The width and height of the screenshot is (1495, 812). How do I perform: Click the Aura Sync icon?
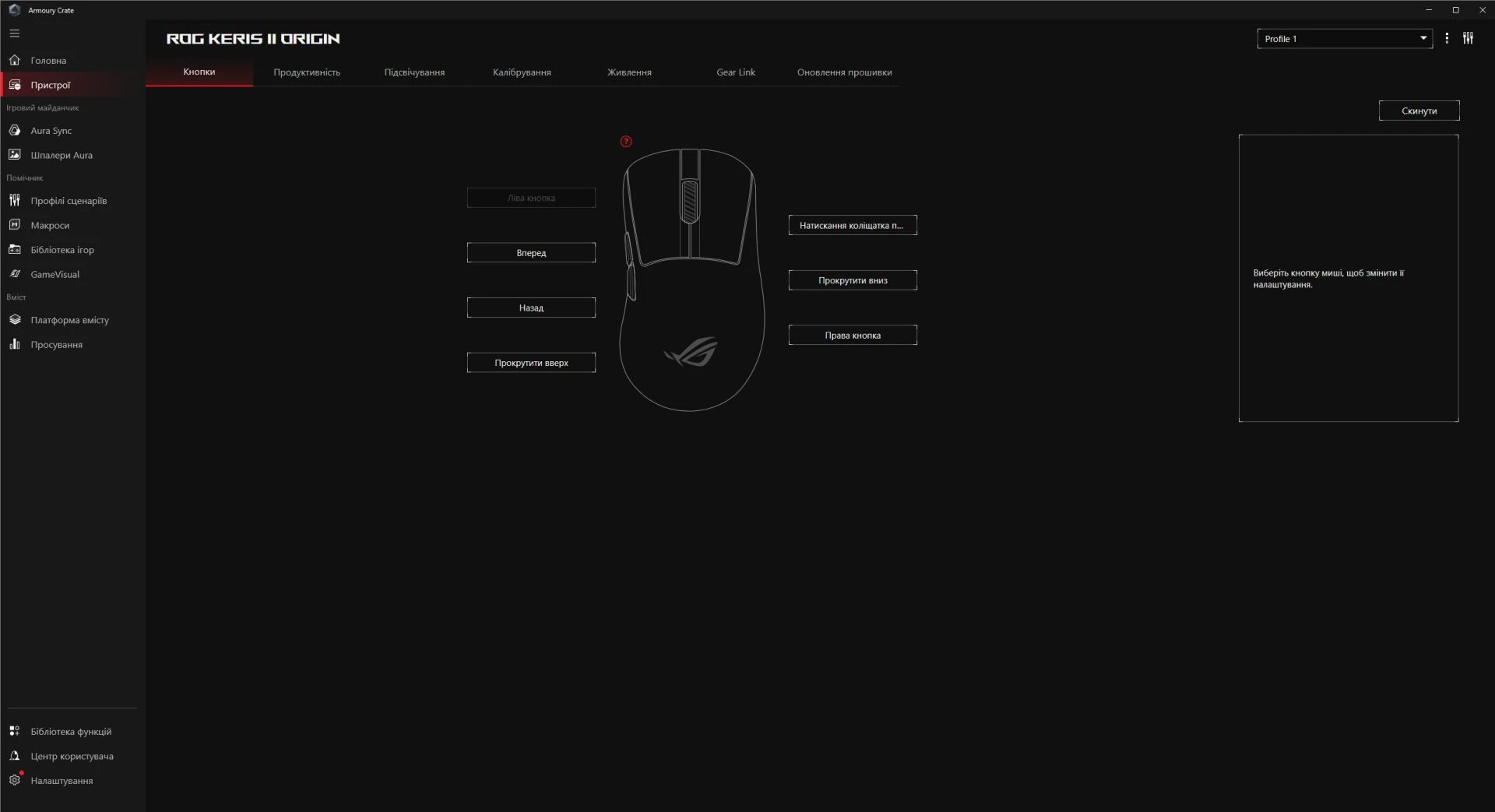[x=14, y=130]
